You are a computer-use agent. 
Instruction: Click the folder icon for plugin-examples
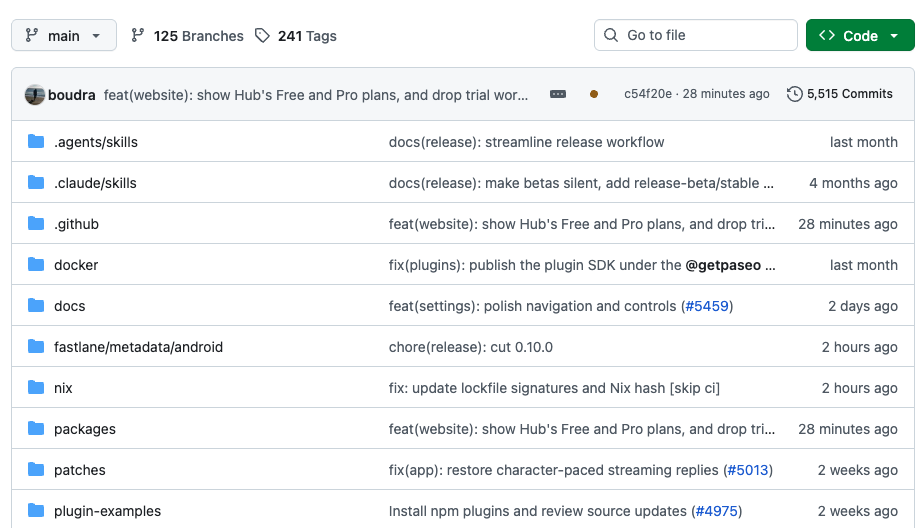tap(36, 510)
